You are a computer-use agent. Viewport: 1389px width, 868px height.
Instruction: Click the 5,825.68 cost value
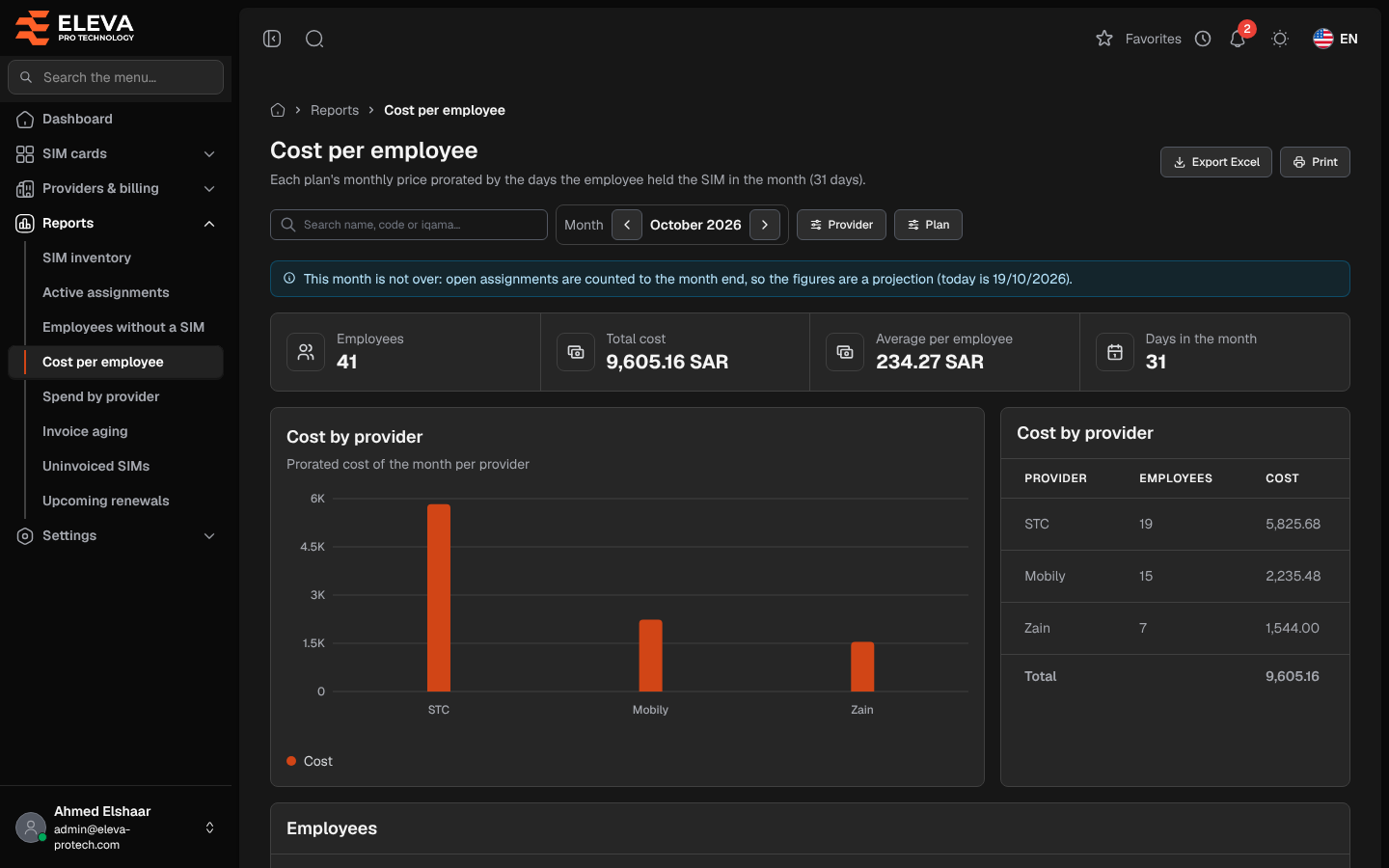tap(1293, 524)
